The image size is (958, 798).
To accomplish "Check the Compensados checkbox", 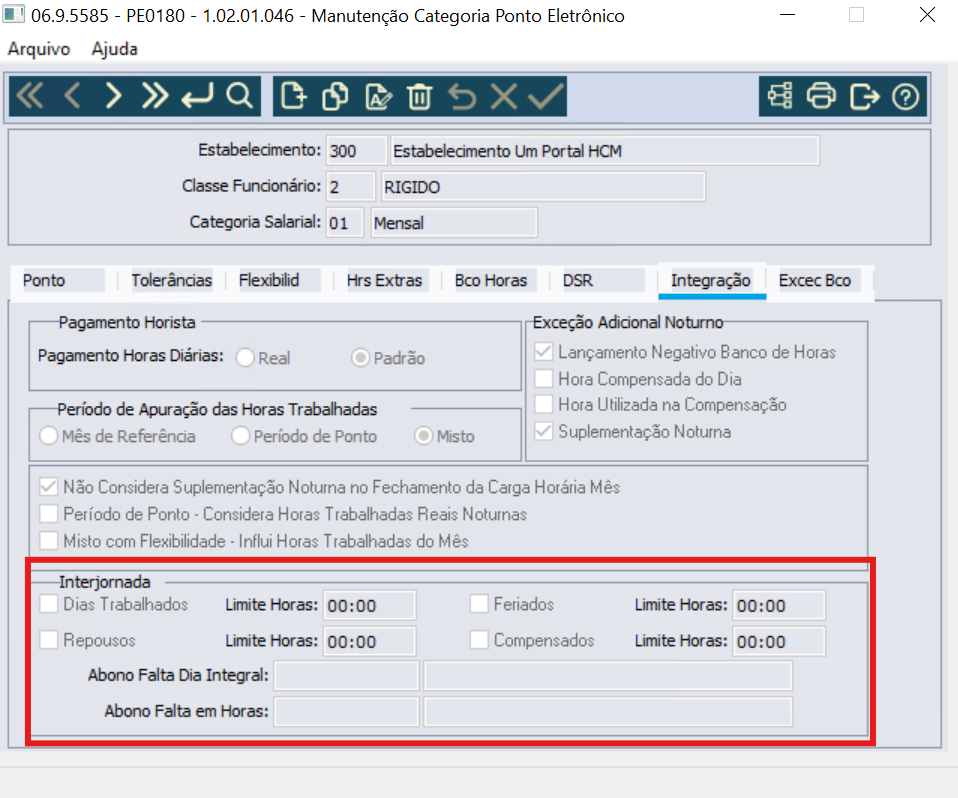I will point(479,640).
